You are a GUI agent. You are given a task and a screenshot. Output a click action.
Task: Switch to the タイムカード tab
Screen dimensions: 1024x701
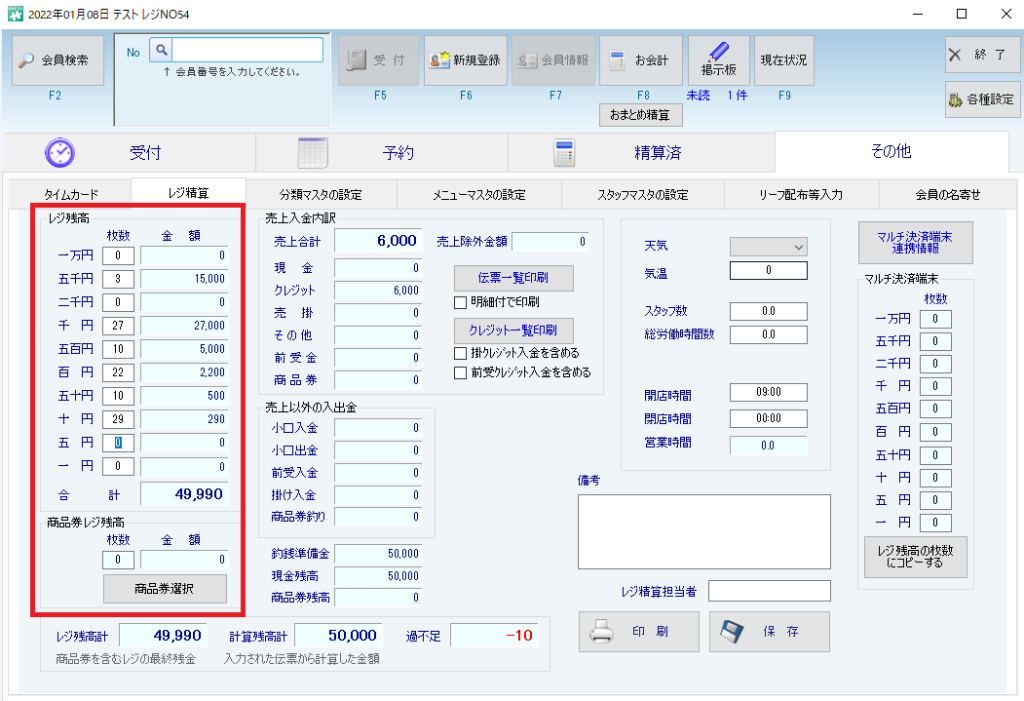coord(72,194)
